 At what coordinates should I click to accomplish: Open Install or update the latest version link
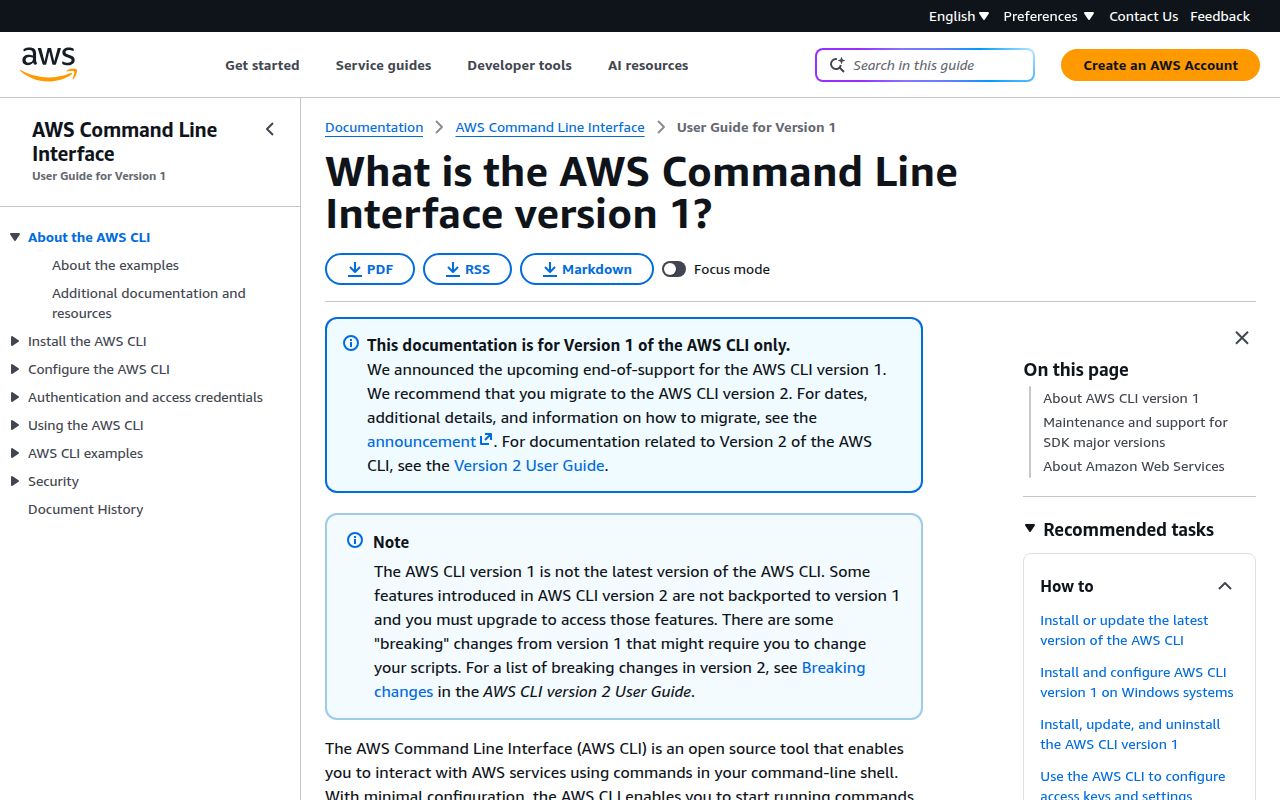1124,630
